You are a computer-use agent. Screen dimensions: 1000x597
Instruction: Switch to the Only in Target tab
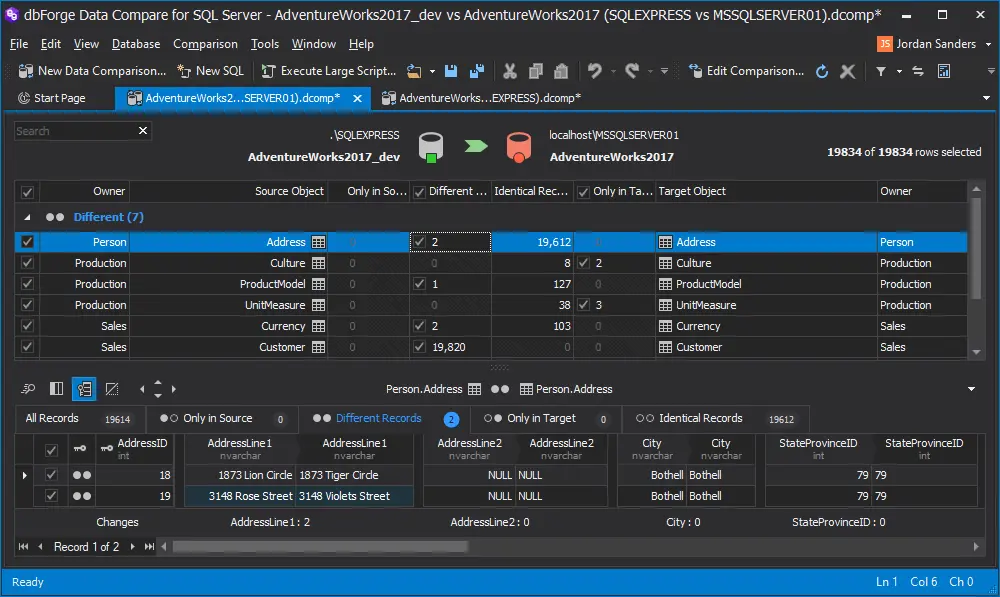540,418
